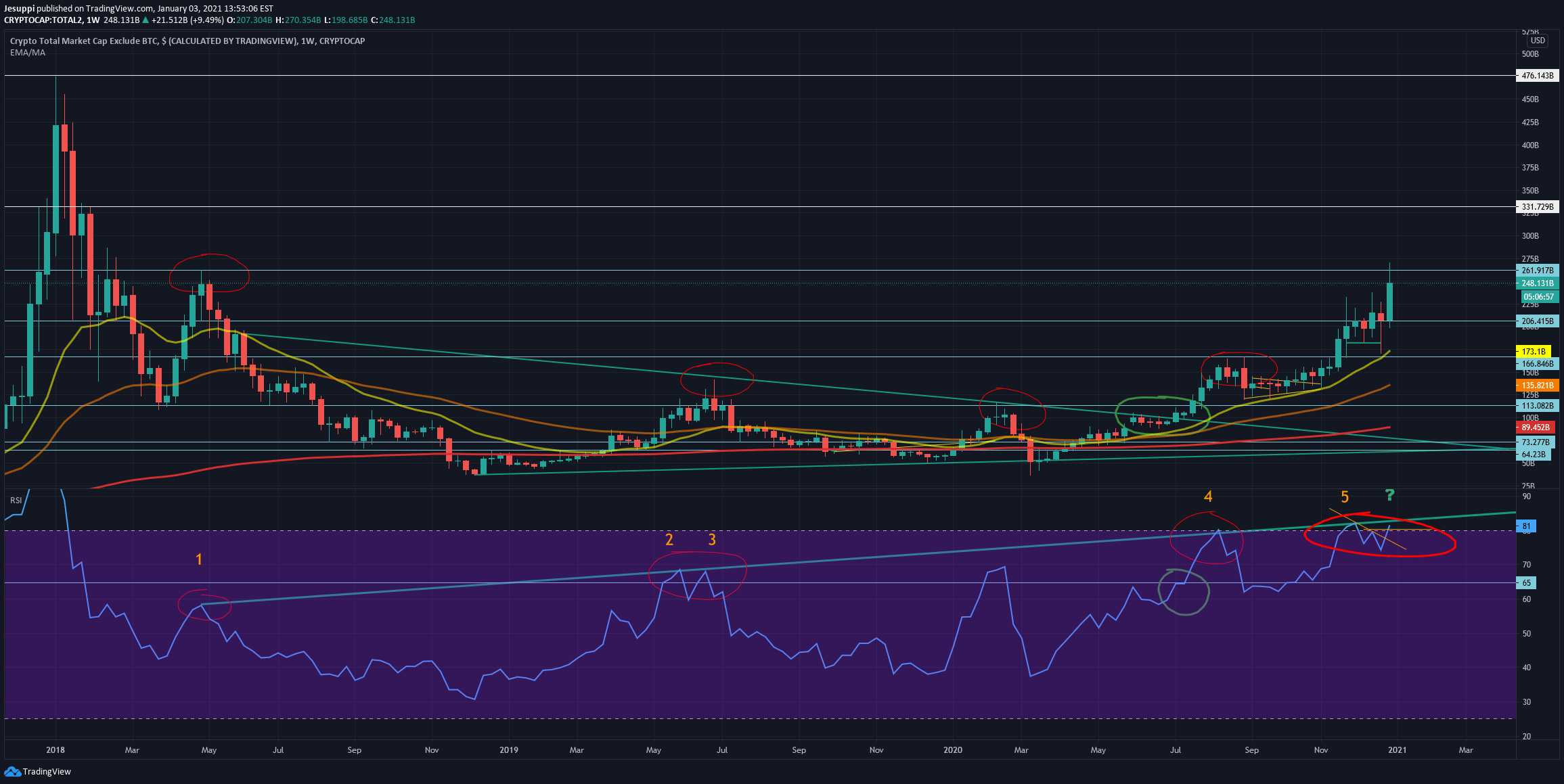Select the yellow 173.1B price label
Viewport: 1564px width, 784px height.
1534,352
